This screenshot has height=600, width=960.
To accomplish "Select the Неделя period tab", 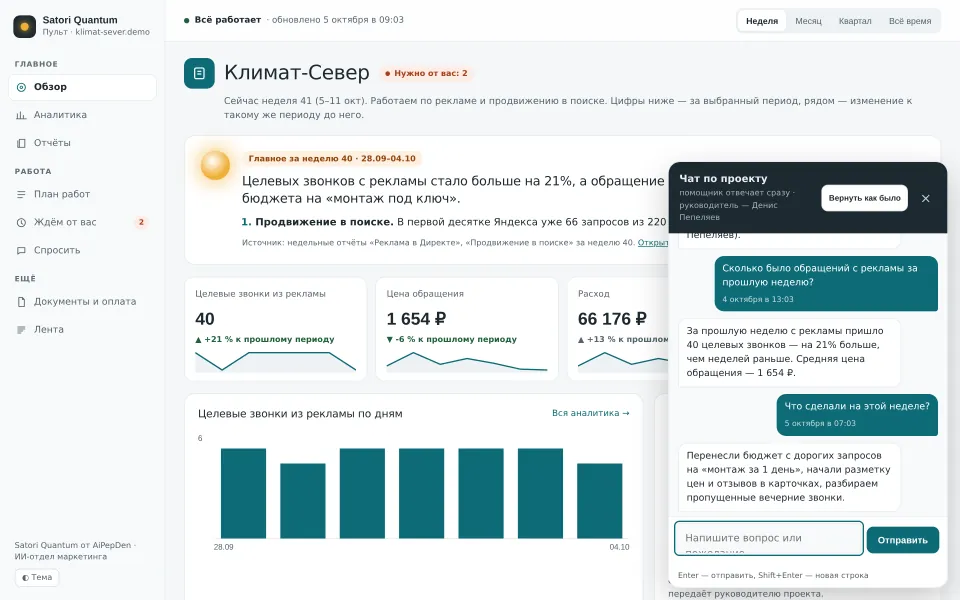I will (762, 21).
